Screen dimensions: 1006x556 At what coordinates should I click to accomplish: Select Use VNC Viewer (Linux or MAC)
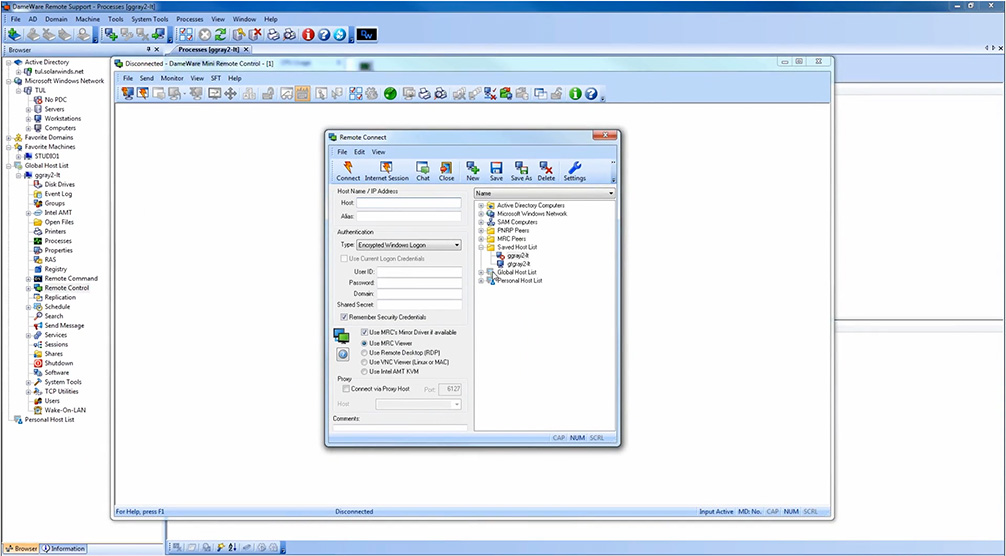click(364, 362)
